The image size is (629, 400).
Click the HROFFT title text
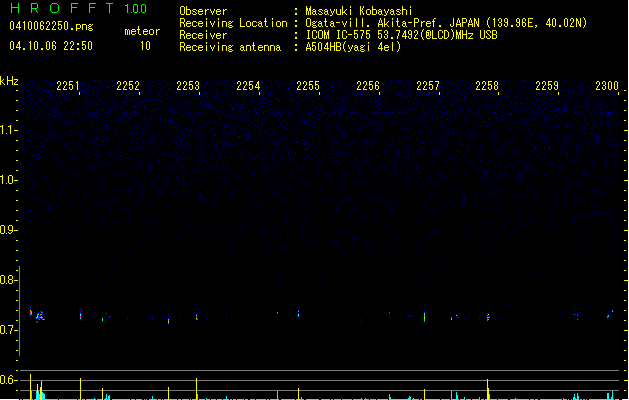click(62, 8)
